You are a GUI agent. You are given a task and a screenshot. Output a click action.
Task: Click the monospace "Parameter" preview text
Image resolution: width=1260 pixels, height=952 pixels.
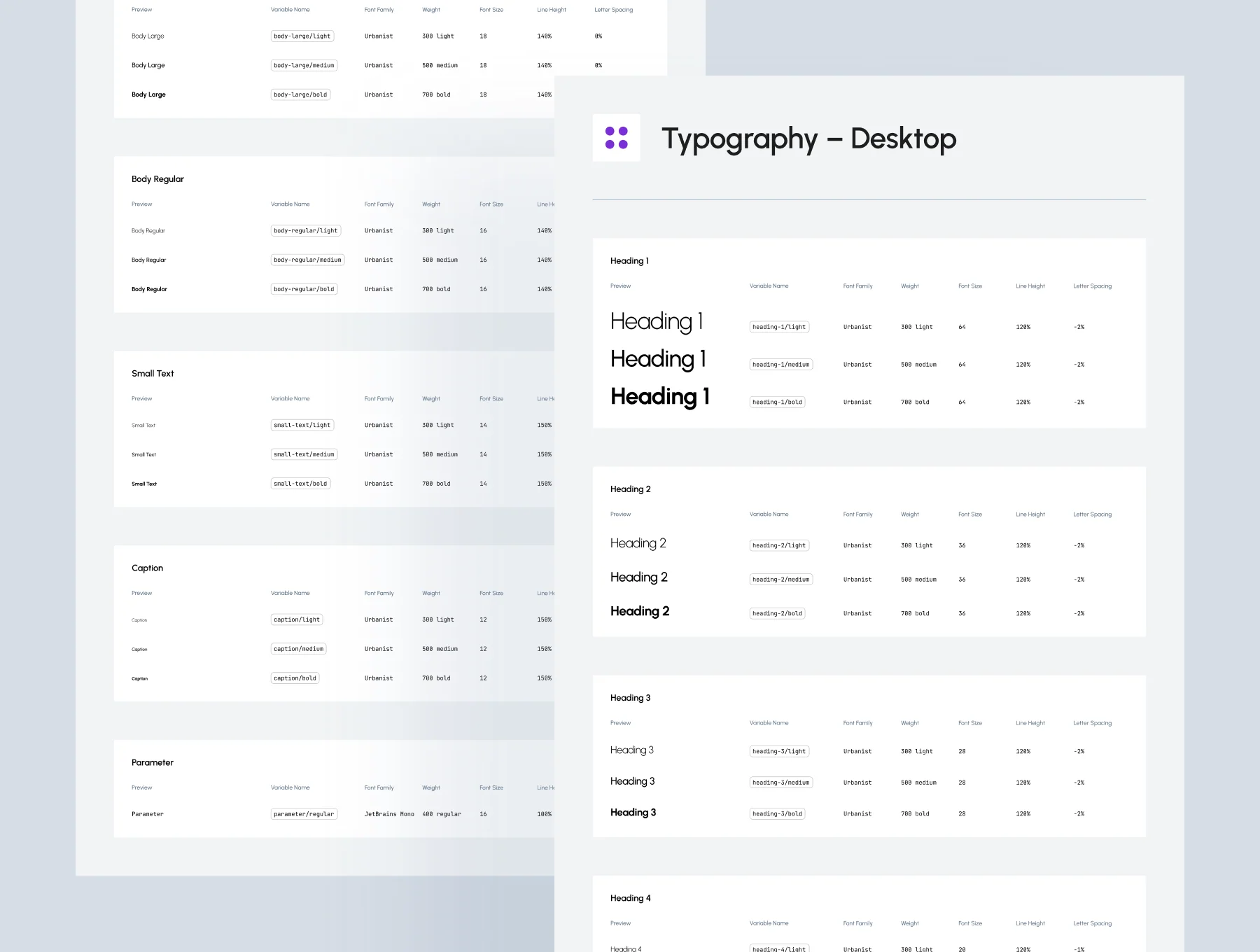coord(148,815)
